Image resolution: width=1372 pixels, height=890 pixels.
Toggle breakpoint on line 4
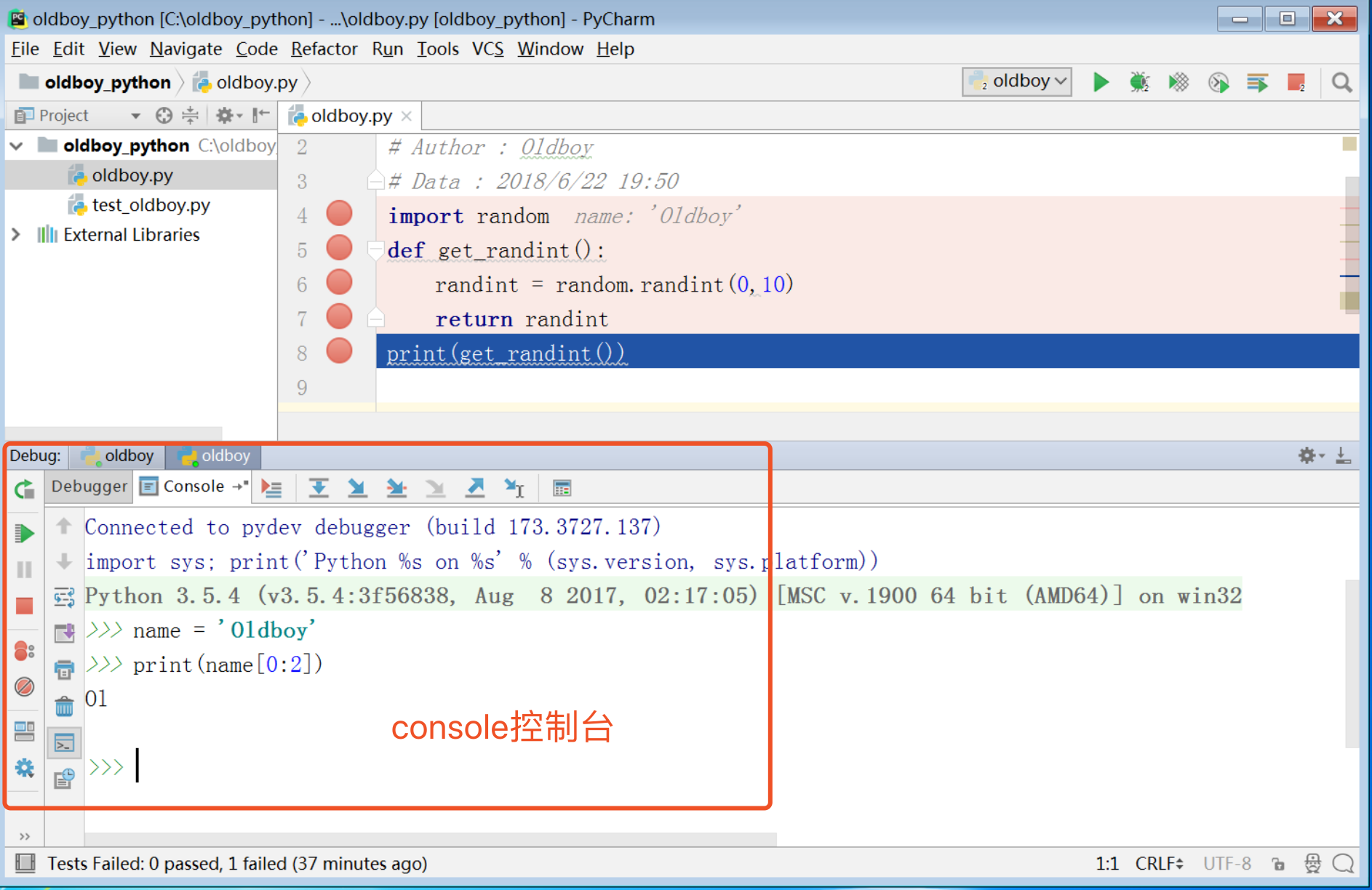coord(339,213)
